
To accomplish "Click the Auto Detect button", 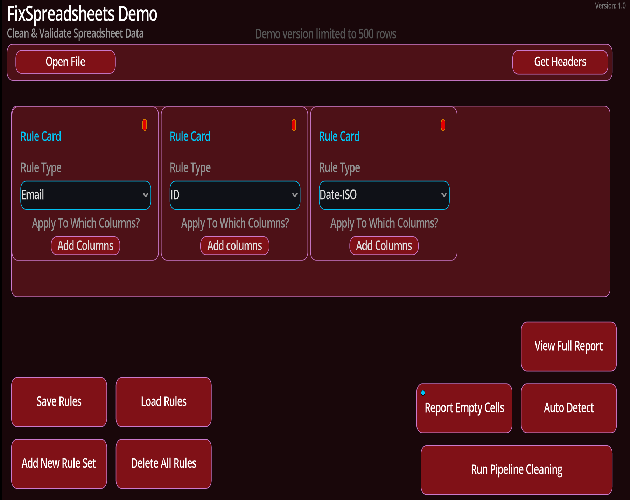I will pyautogui.click(x=569, y=408).
